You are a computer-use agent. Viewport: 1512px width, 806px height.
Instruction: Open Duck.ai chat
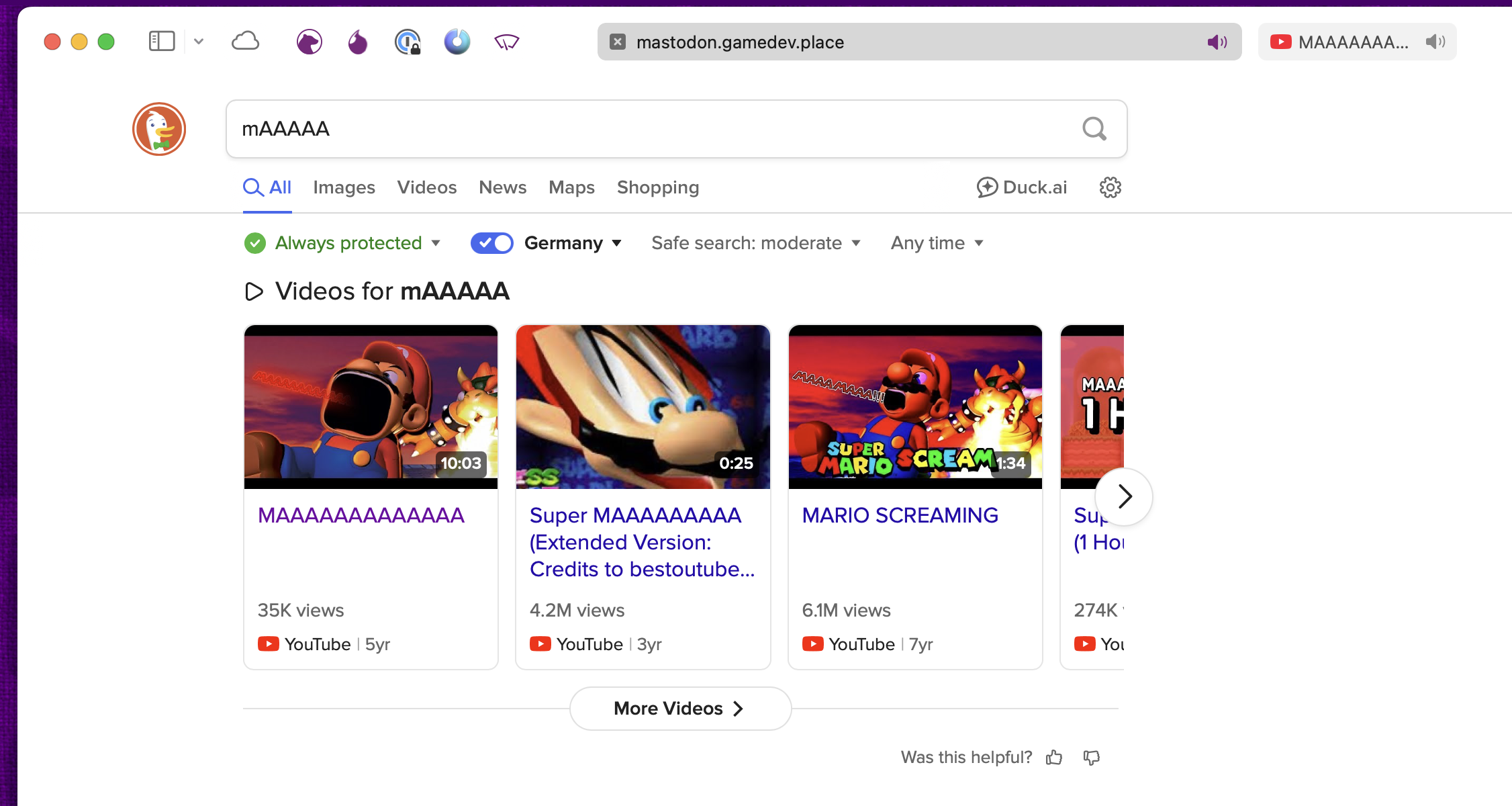(1022, 187)
